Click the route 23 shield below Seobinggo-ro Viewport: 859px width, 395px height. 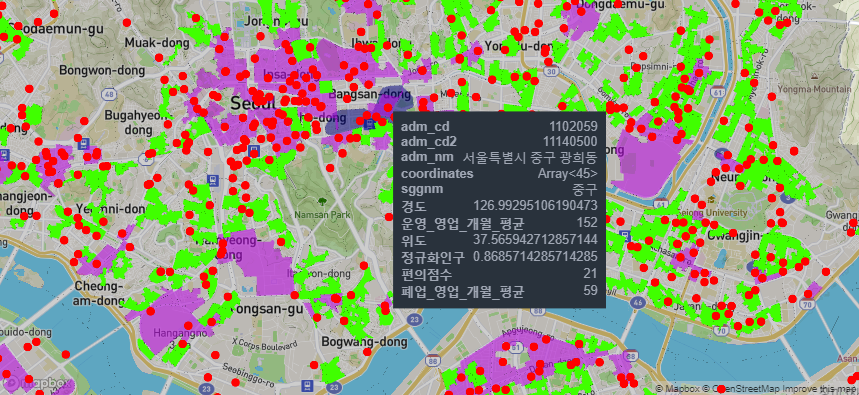(x=206, y=388)
